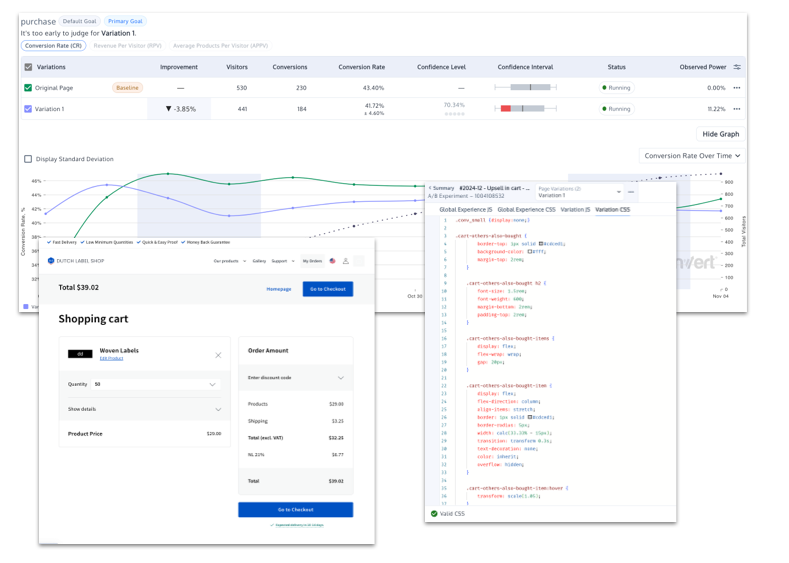The height and width of the screenshot is (563, 789).
Task: Click the Dutch Label Shop logo
Action: (75, 261)
